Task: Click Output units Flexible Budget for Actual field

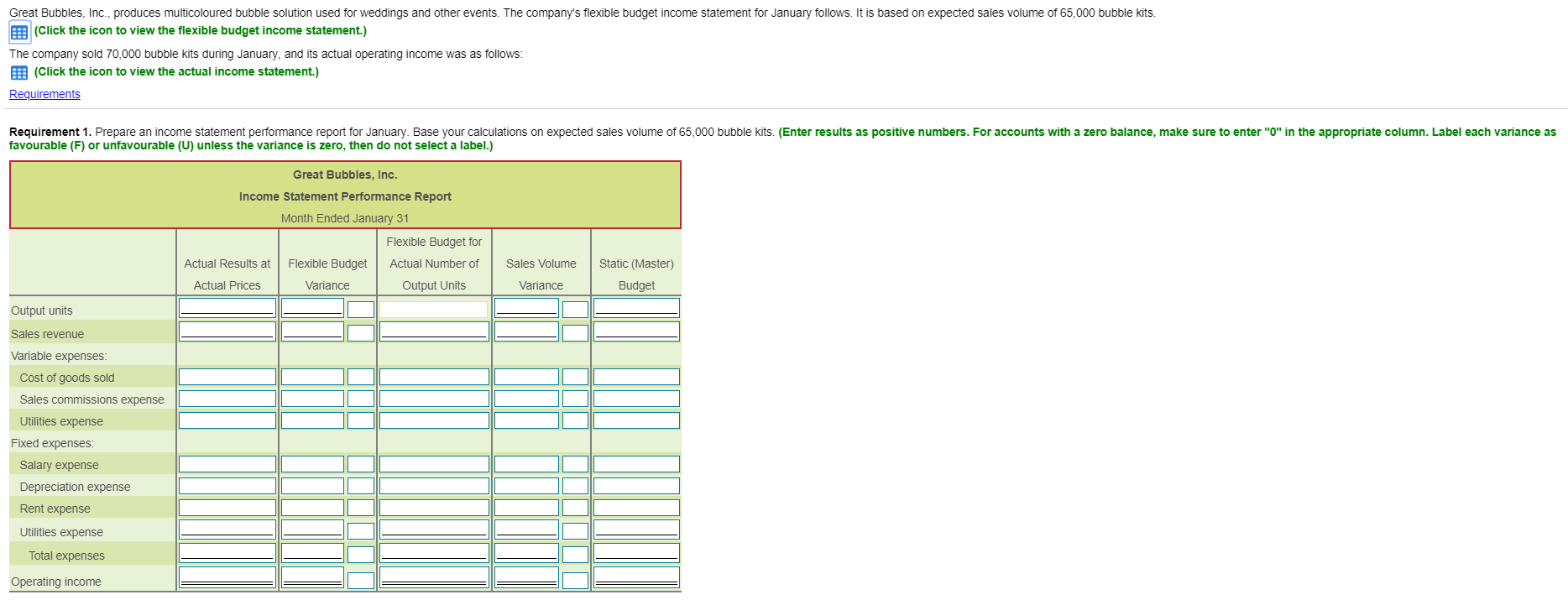Action: [x=434, y=310]
